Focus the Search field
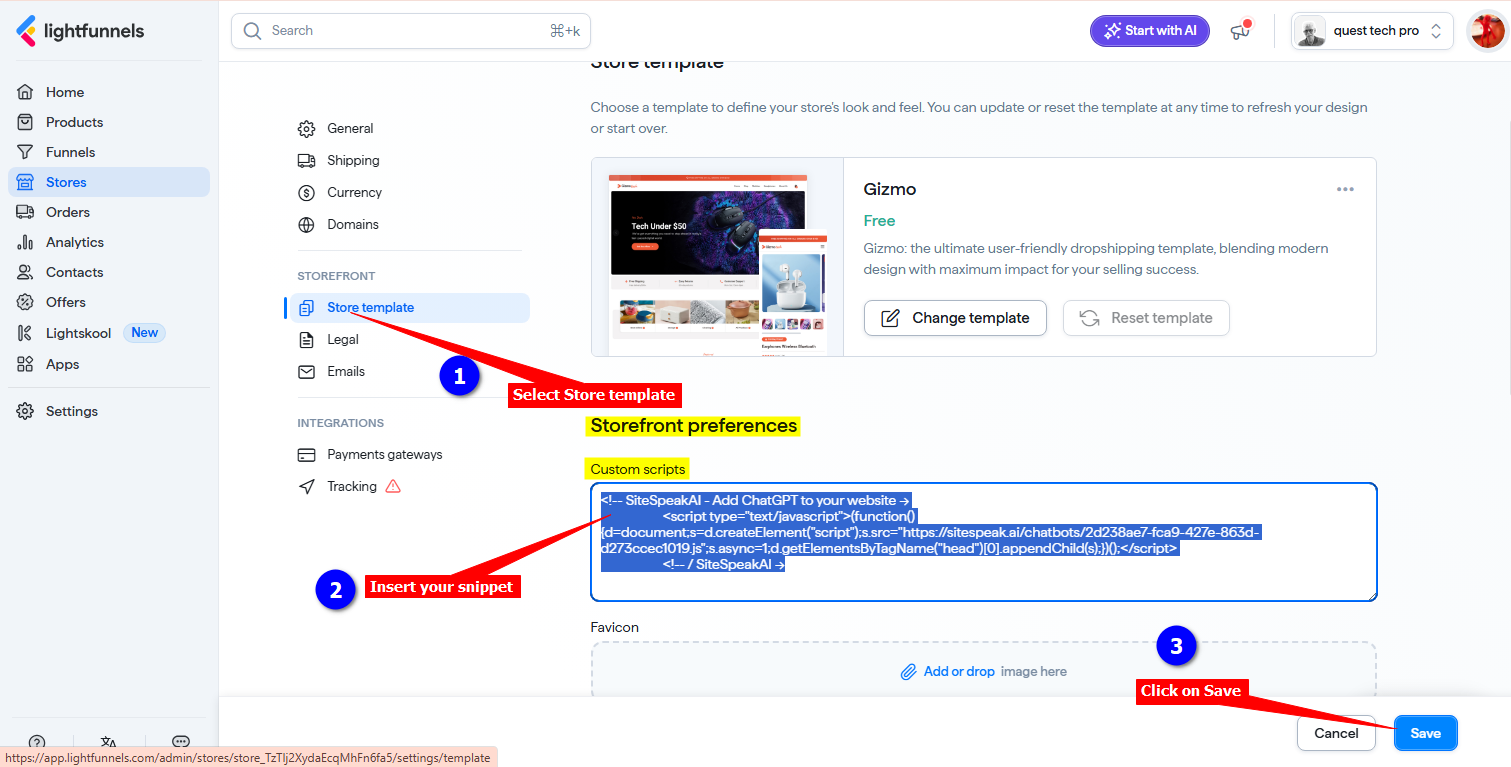 click(x=411, y=31)
